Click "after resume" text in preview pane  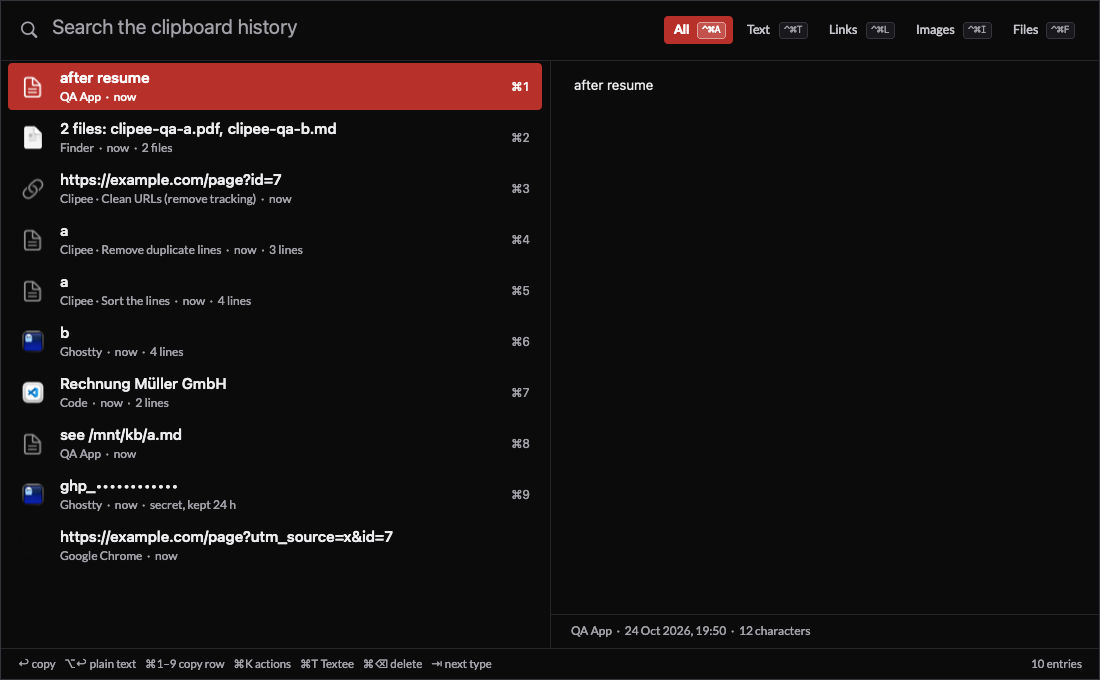[x=613, y=86]
